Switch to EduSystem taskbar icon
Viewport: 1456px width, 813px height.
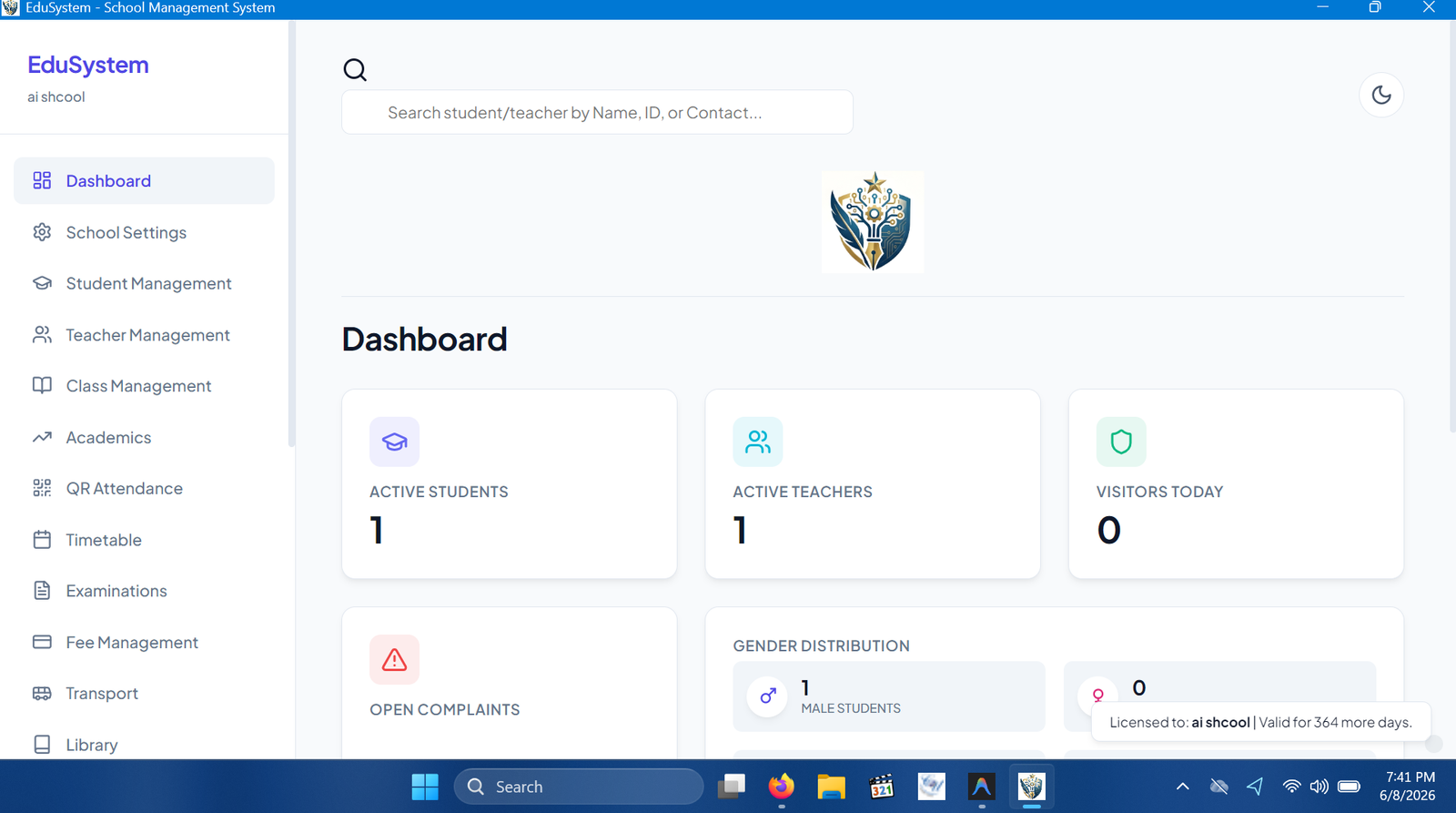click(1031, 787)
